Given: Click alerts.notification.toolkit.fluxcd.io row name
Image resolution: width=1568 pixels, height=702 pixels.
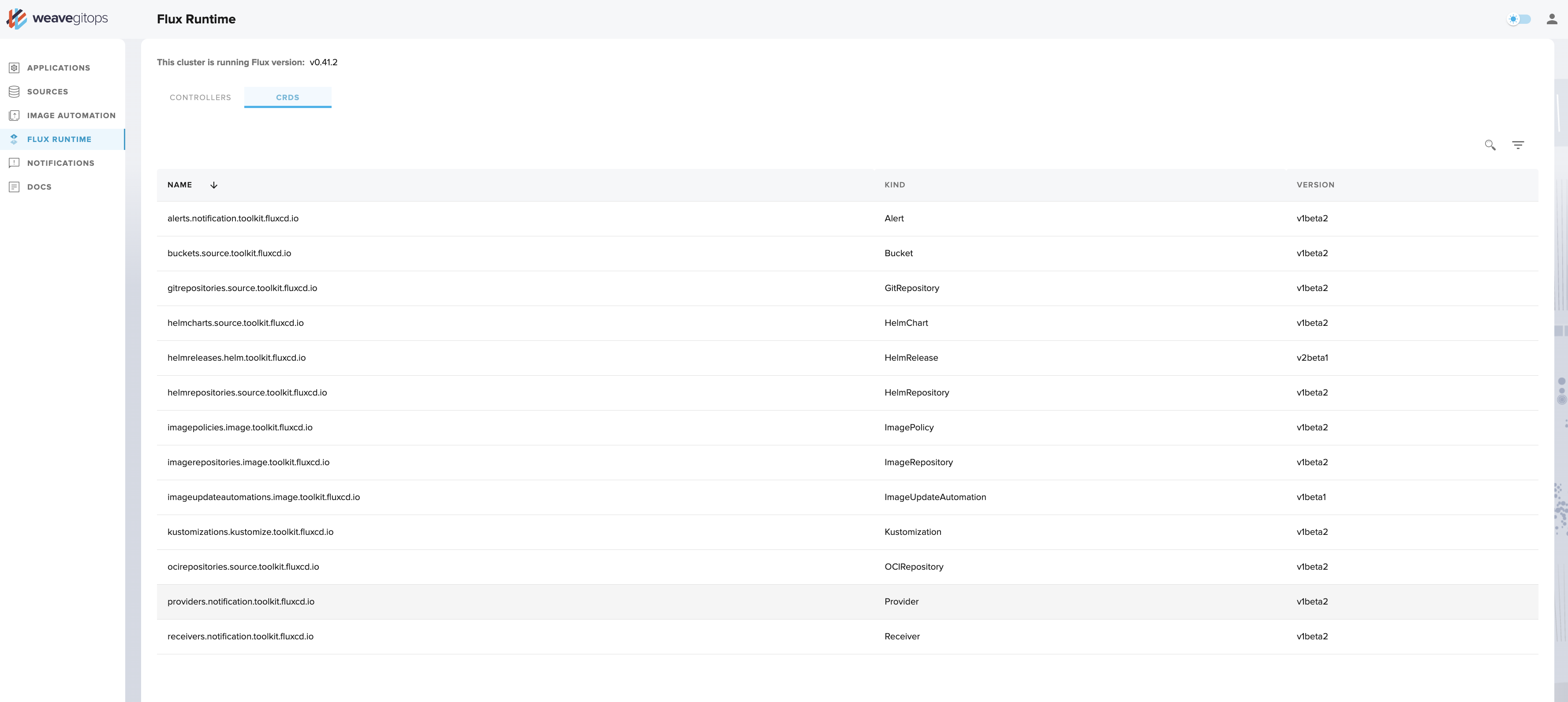Looking at the screenshot, I should point(233,218).
